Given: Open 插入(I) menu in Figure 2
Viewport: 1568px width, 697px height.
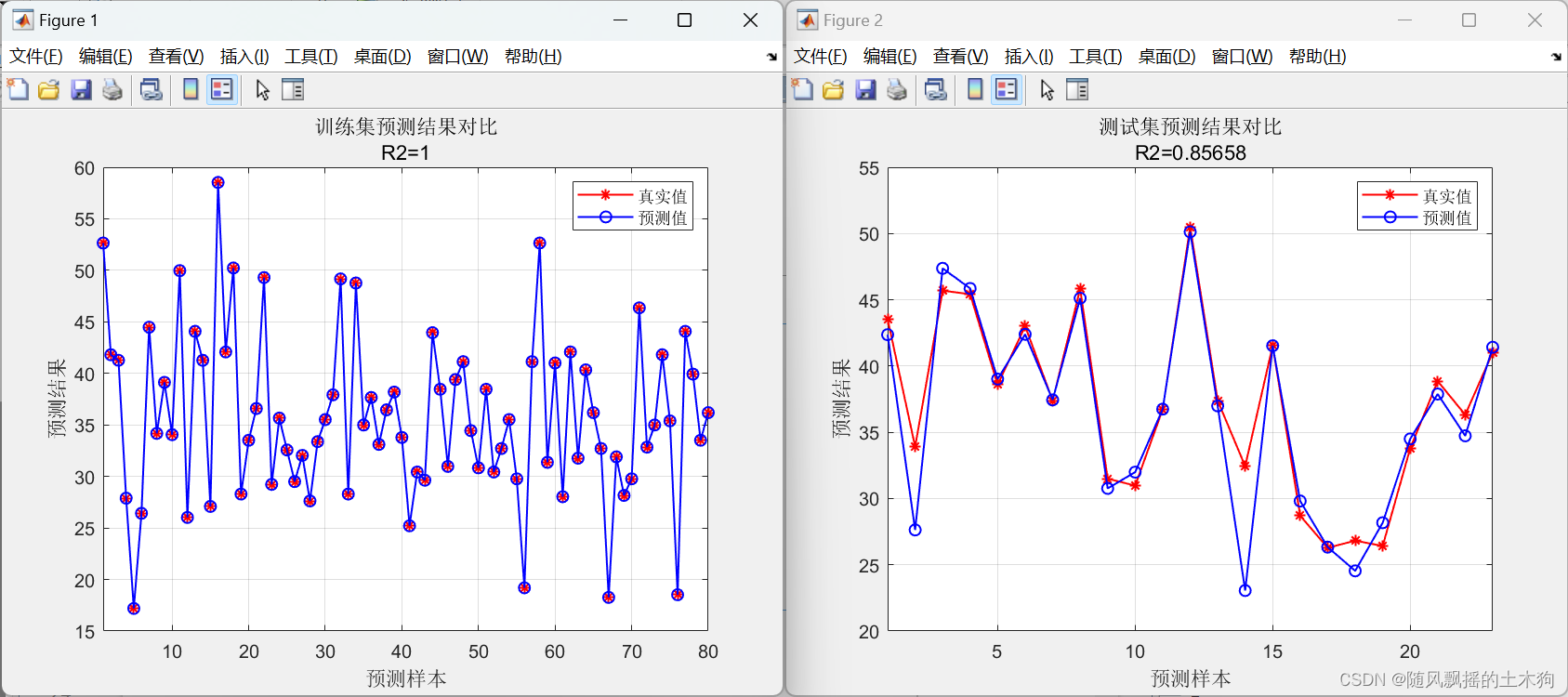Looking at the screenshot, I should tap(1029, 57).
